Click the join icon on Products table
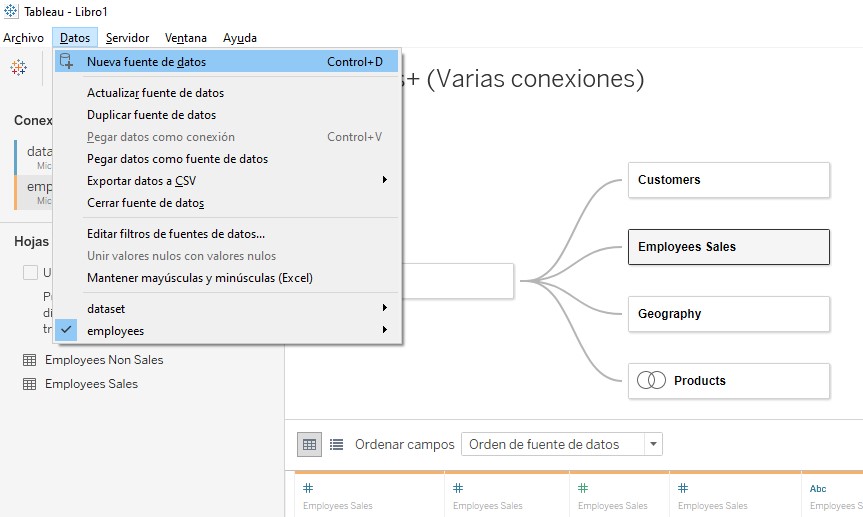The height and width of the screenshot is (517, 863). point(651,380)
